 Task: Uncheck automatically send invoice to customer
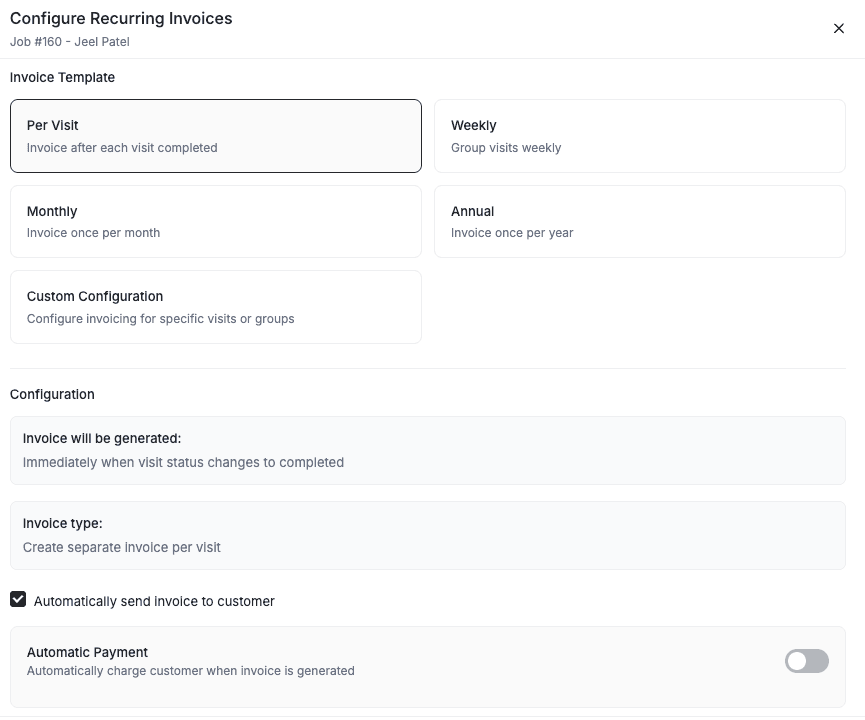click(x=18, y=600)
